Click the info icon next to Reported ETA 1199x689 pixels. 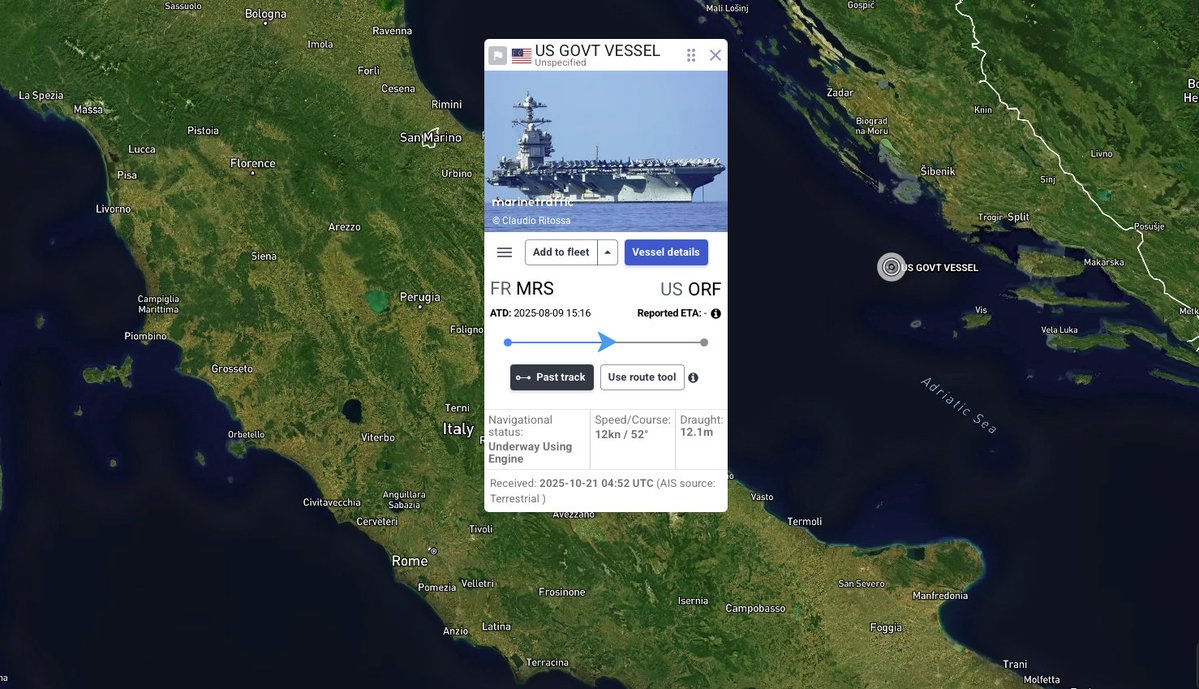pos(716,314)
